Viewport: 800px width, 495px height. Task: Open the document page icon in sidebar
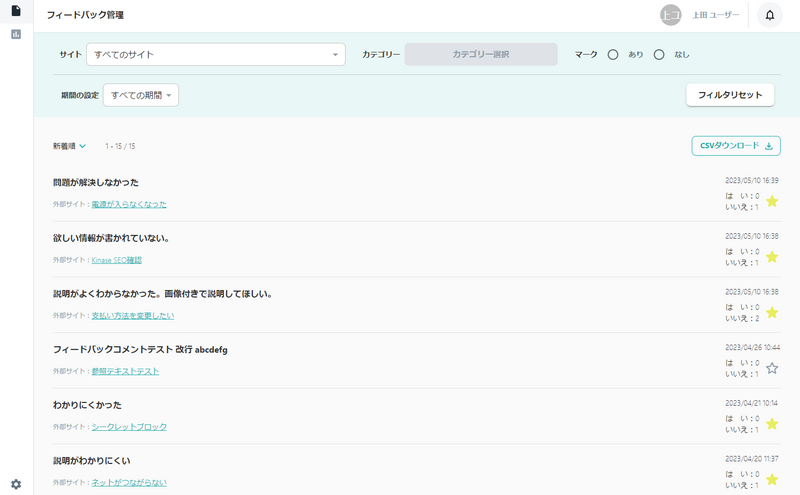pos(15,11)
